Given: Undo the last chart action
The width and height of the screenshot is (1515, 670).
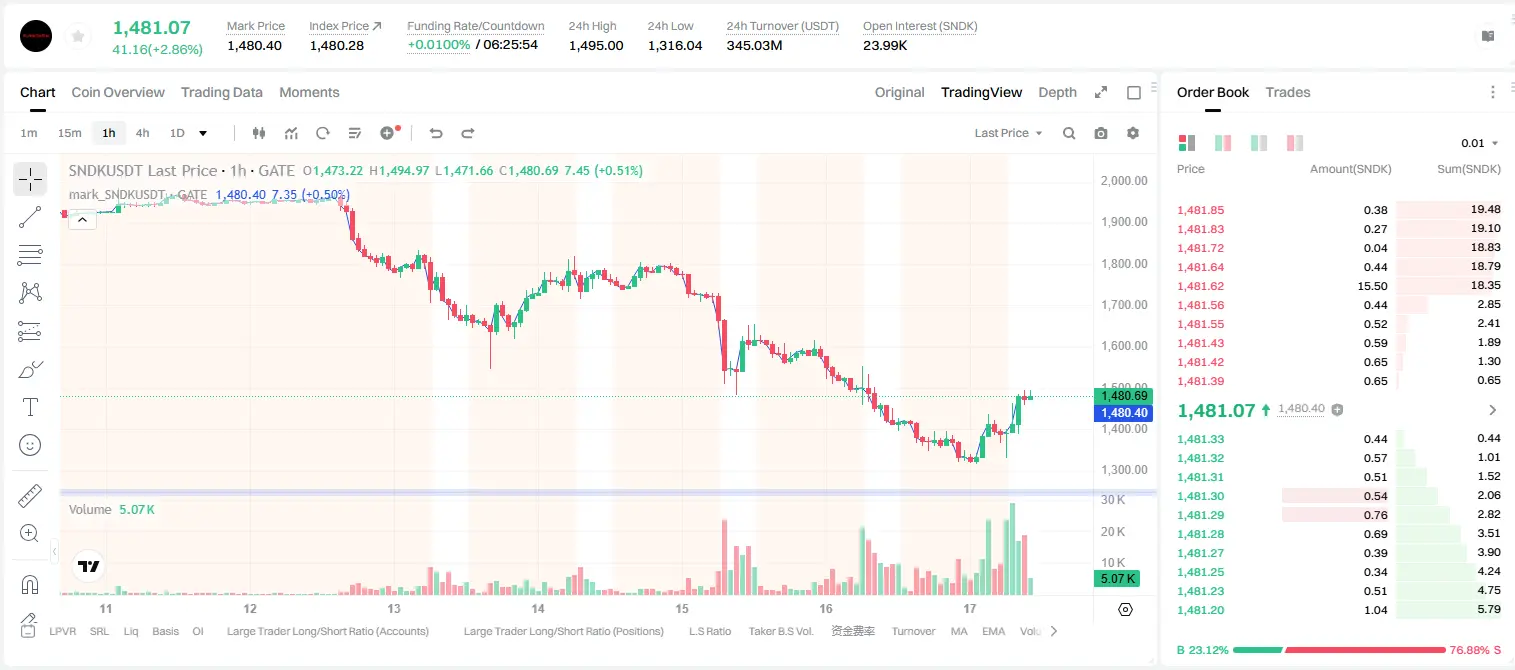Looking at the screenshot, I should [435, 133].
